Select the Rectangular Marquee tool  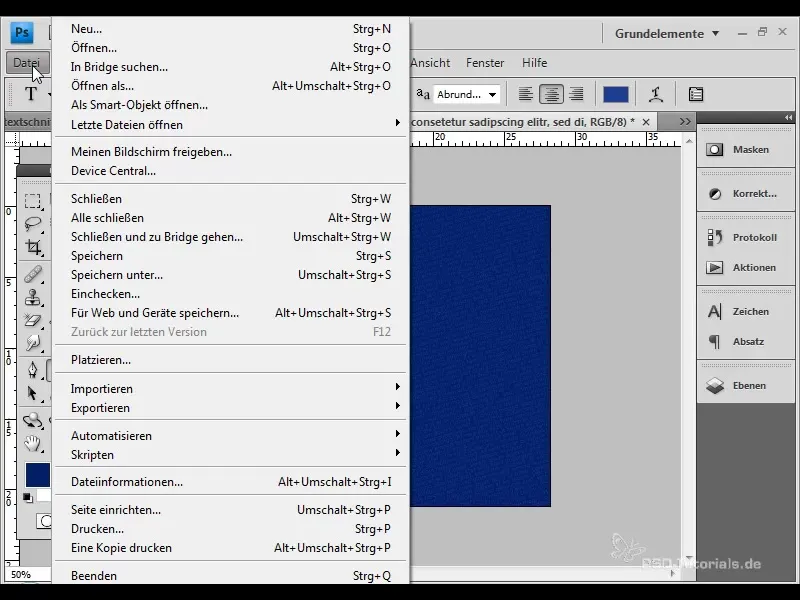click(x=33, y=201)
